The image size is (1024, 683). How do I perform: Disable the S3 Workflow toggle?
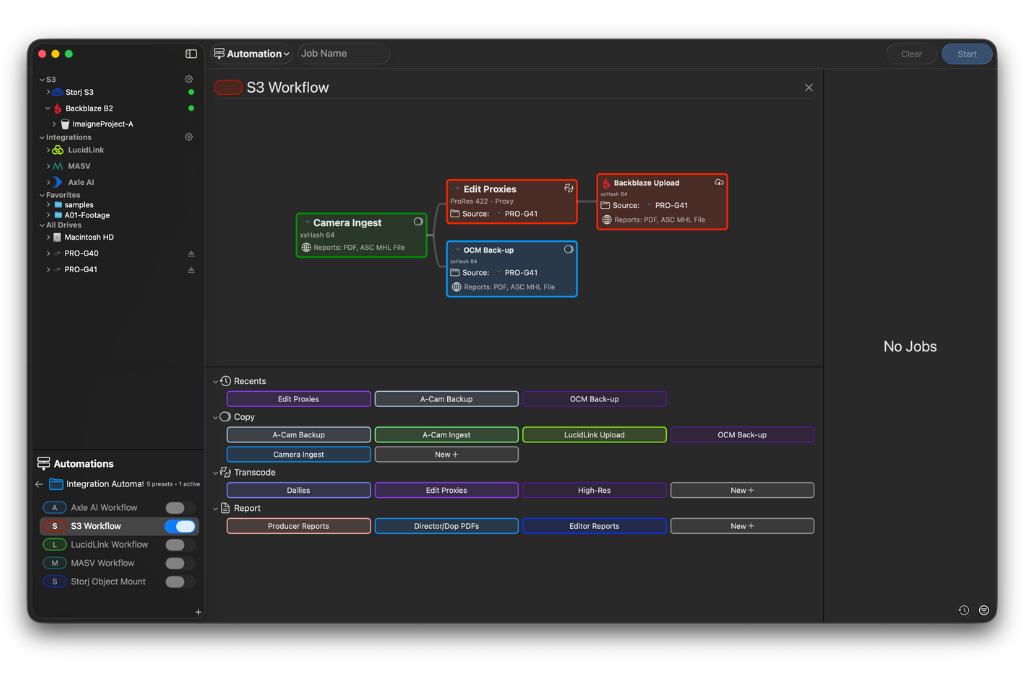click(180, 527)
